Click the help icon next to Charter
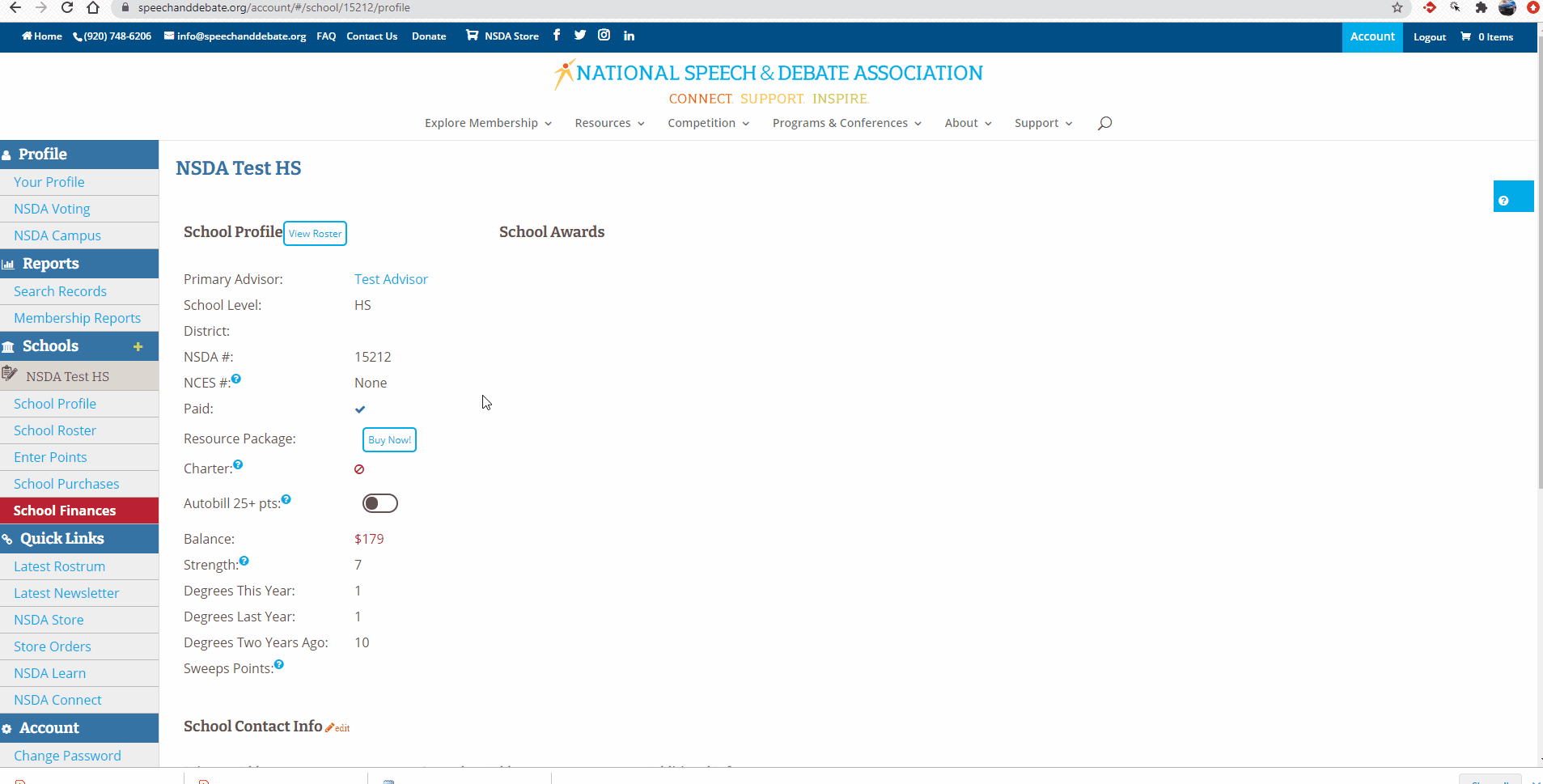Viewport: 1543px width, 784px height. click(x=238, y=464)
